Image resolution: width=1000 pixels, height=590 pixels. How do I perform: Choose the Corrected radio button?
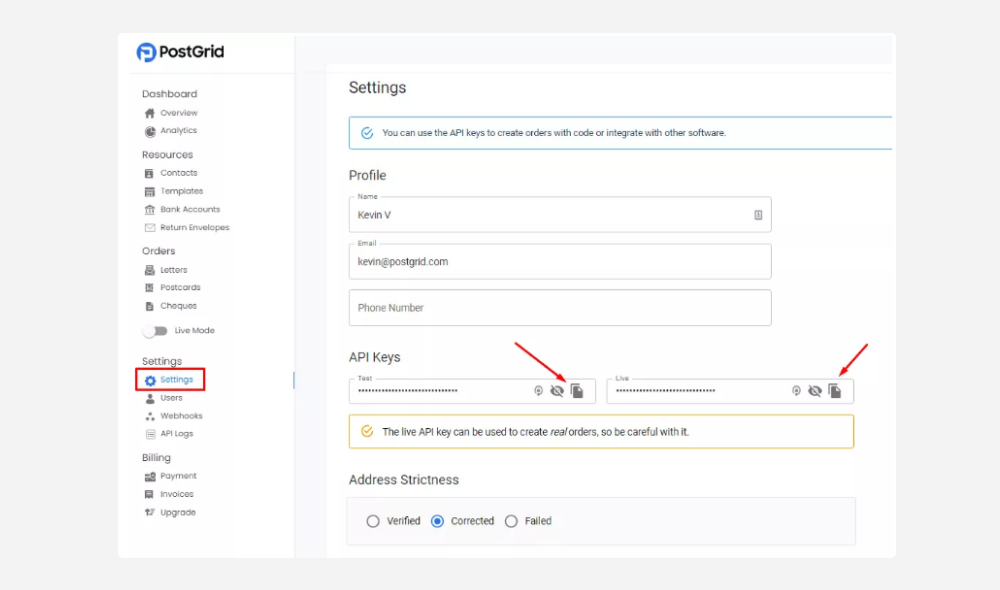pos(437,521)
